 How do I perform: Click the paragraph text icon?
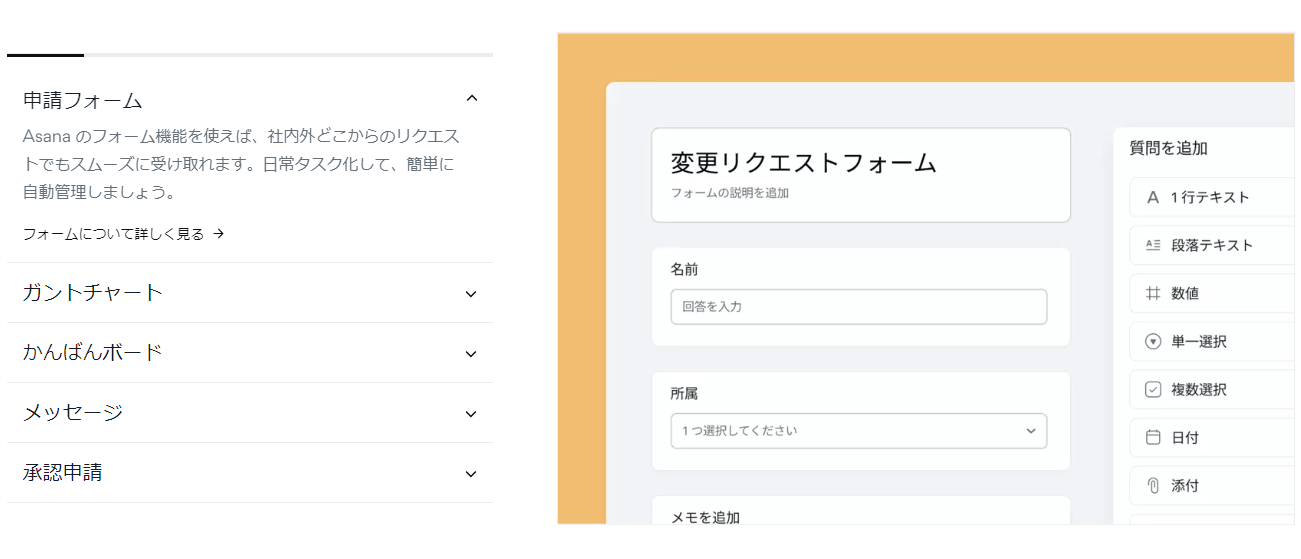tap(1152, 245)
